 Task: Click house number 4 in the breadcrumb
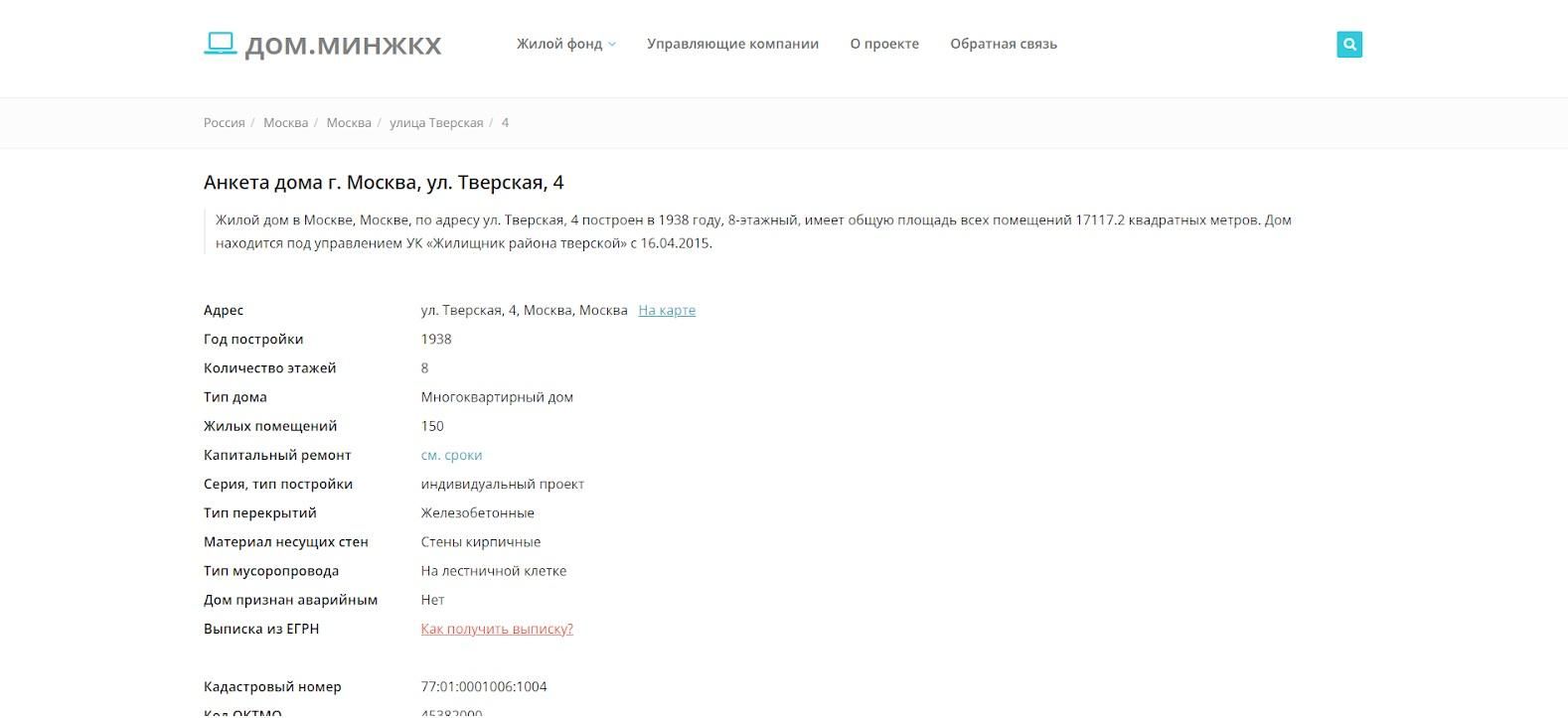[505, 123]
